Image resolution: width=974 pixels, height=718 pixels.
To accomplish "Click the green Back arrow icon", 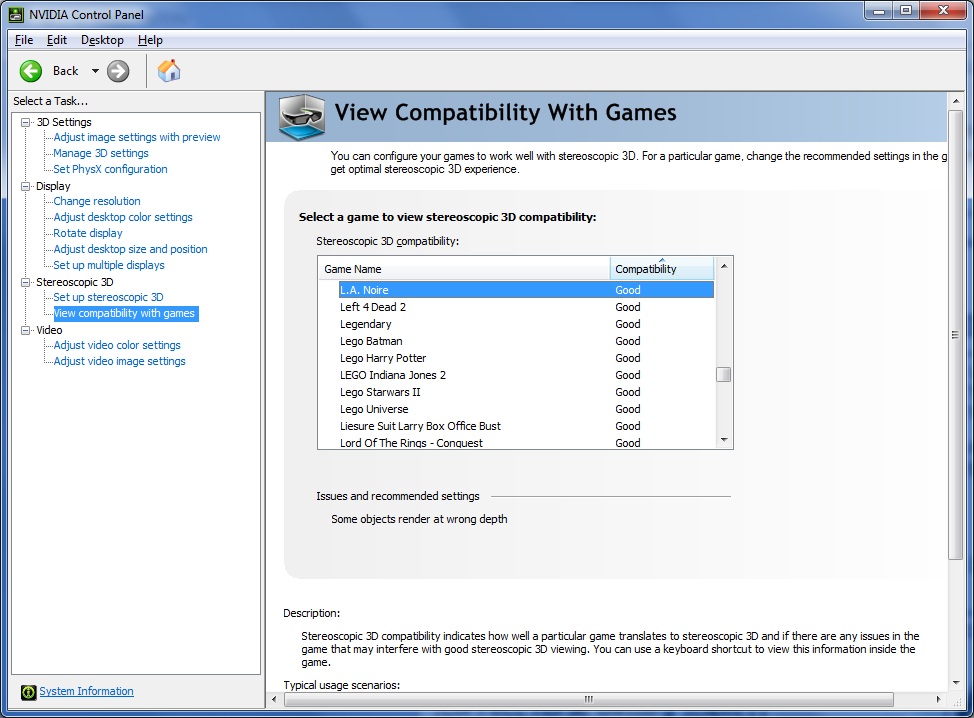I will (30, 71).
